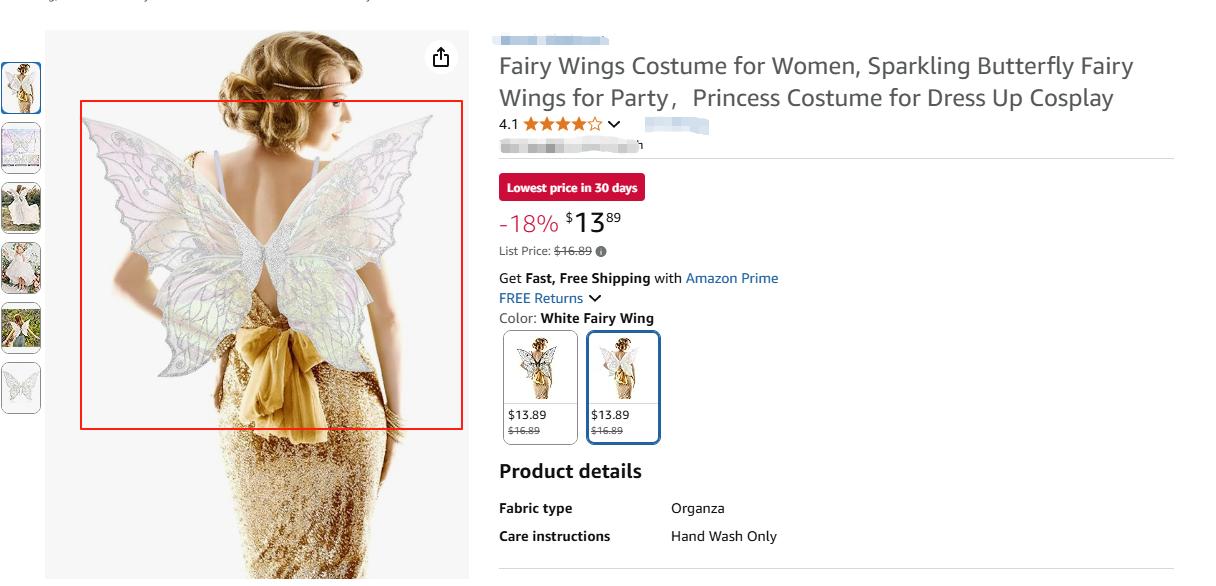This screenshot has height=586, width=1216.
Task: Select the first gallery thumbnail
Action: pyautogui.click(x=21, y=88)
